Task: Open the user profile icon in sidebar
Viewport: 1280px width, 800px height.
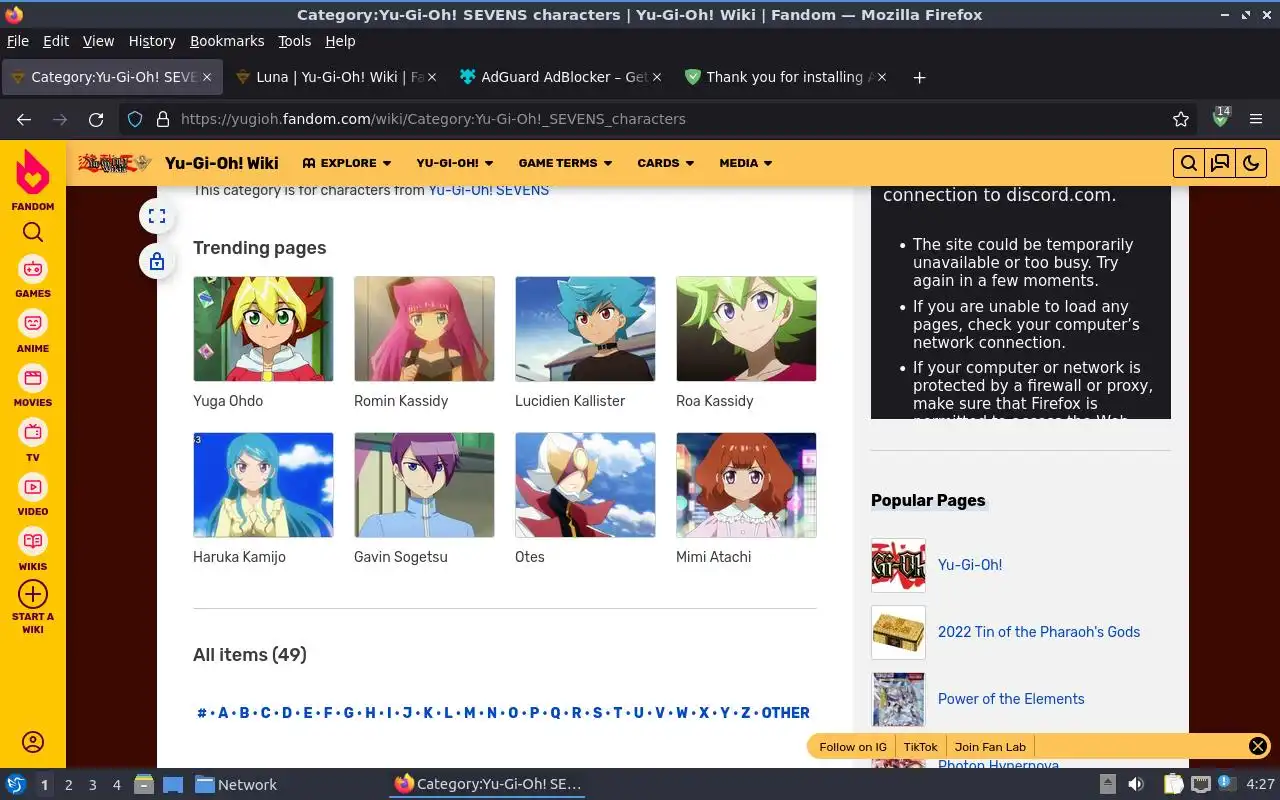Action: point(33,742)
